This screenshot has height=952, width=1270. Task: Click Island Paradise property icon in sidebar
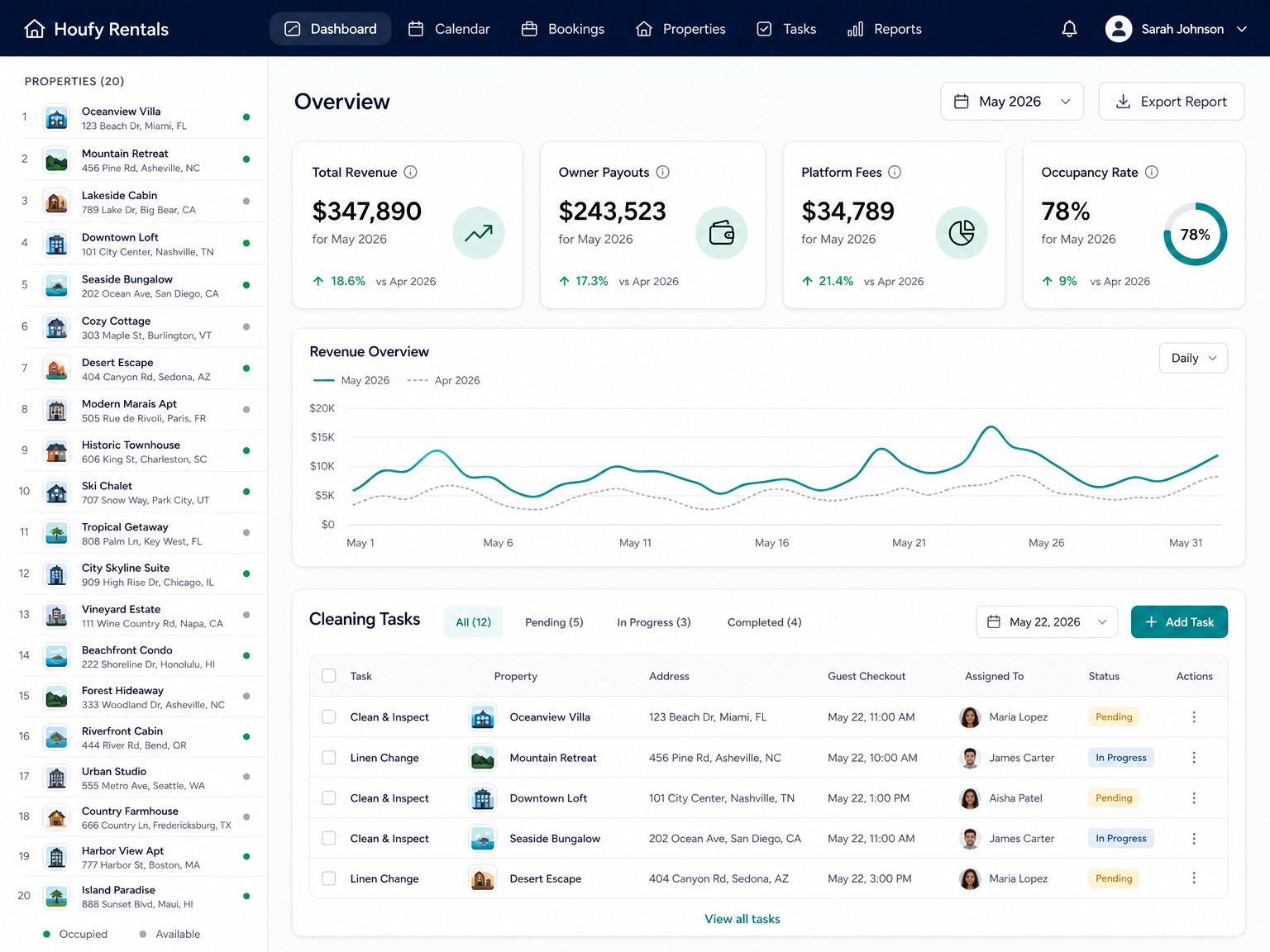[56, 897]
